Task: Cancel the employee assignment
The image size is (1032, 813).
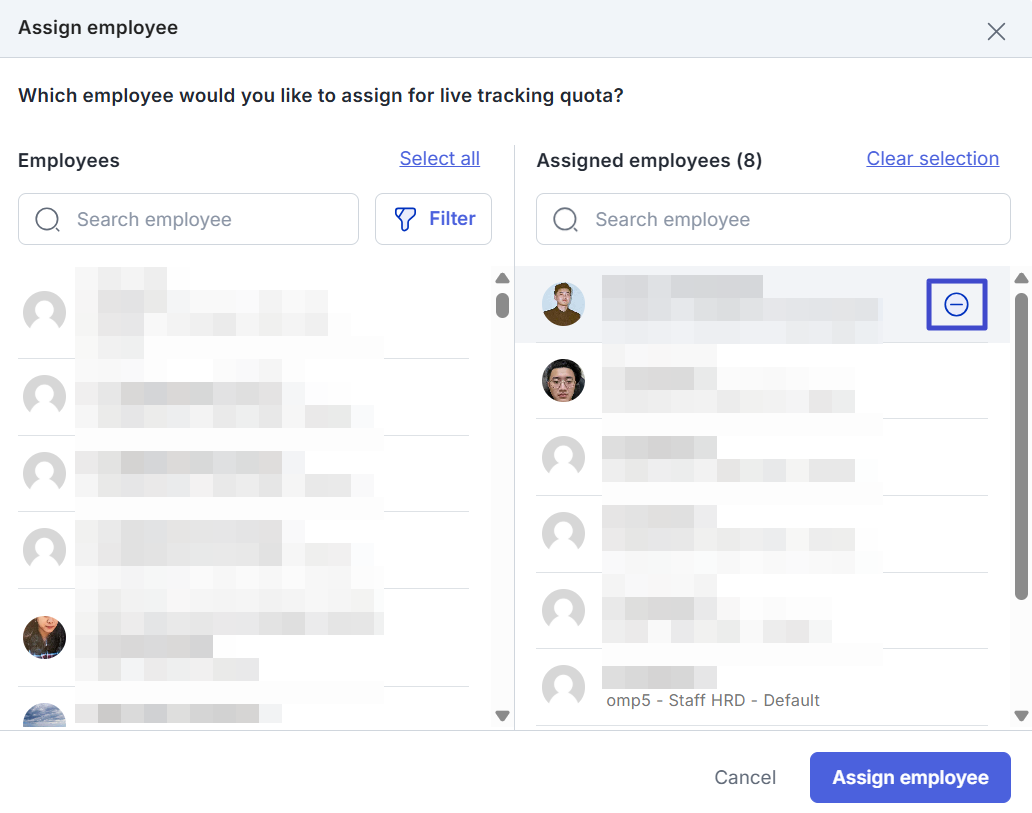Action: [x=745, y=778]
